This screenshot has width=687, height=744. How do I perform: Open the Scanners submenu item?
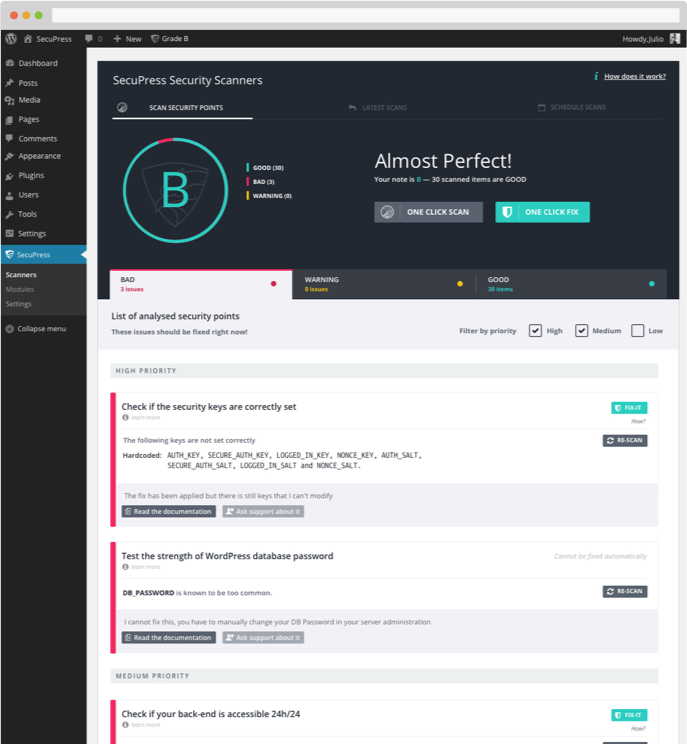pos(21,275)
